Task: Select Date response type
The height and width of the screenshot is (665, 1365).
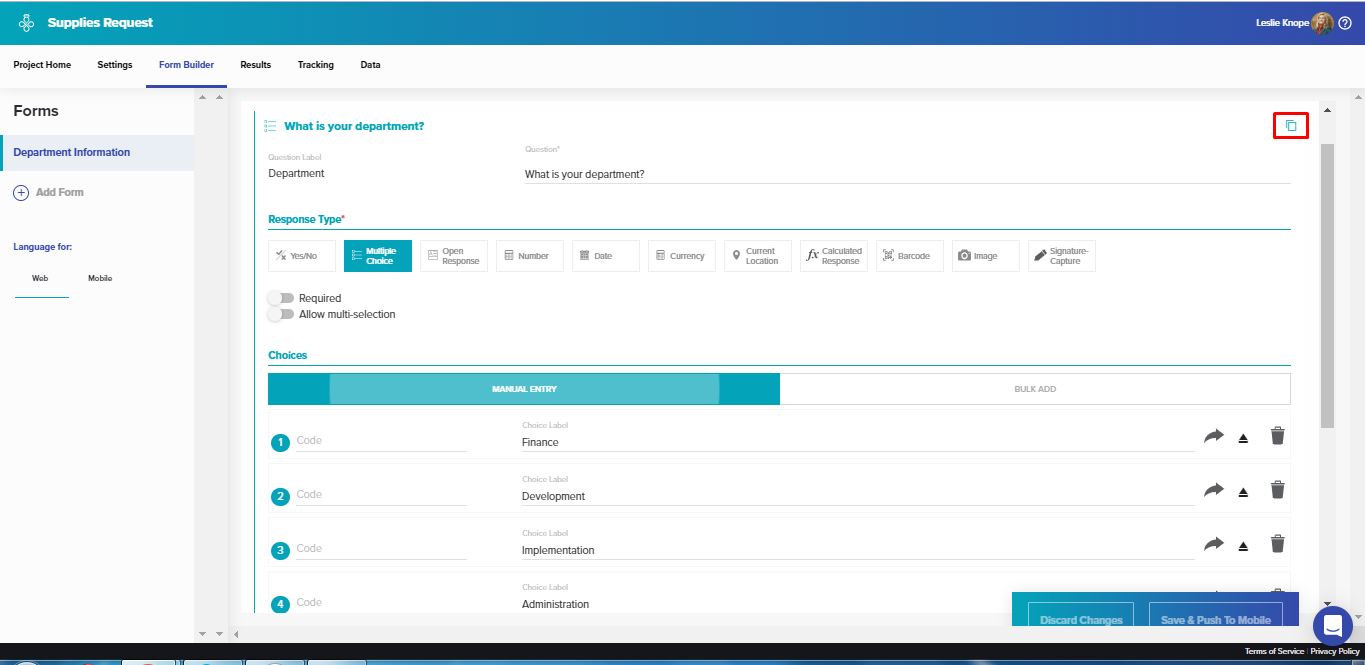Action: pyautogui.click(x=606, y=256)
